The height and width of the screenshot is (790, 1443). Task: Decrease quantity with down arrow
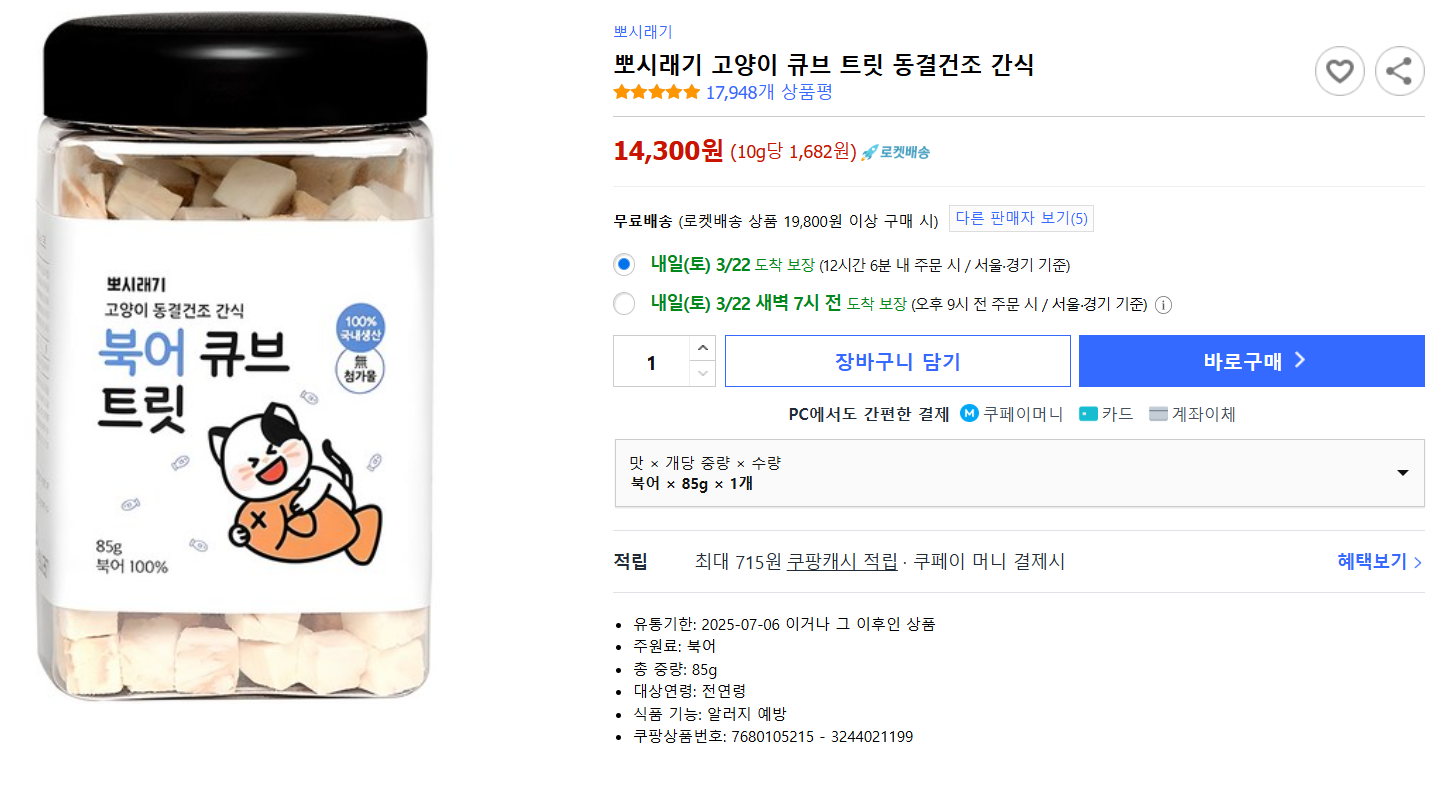pyautogui.click(x=703, y=373)
